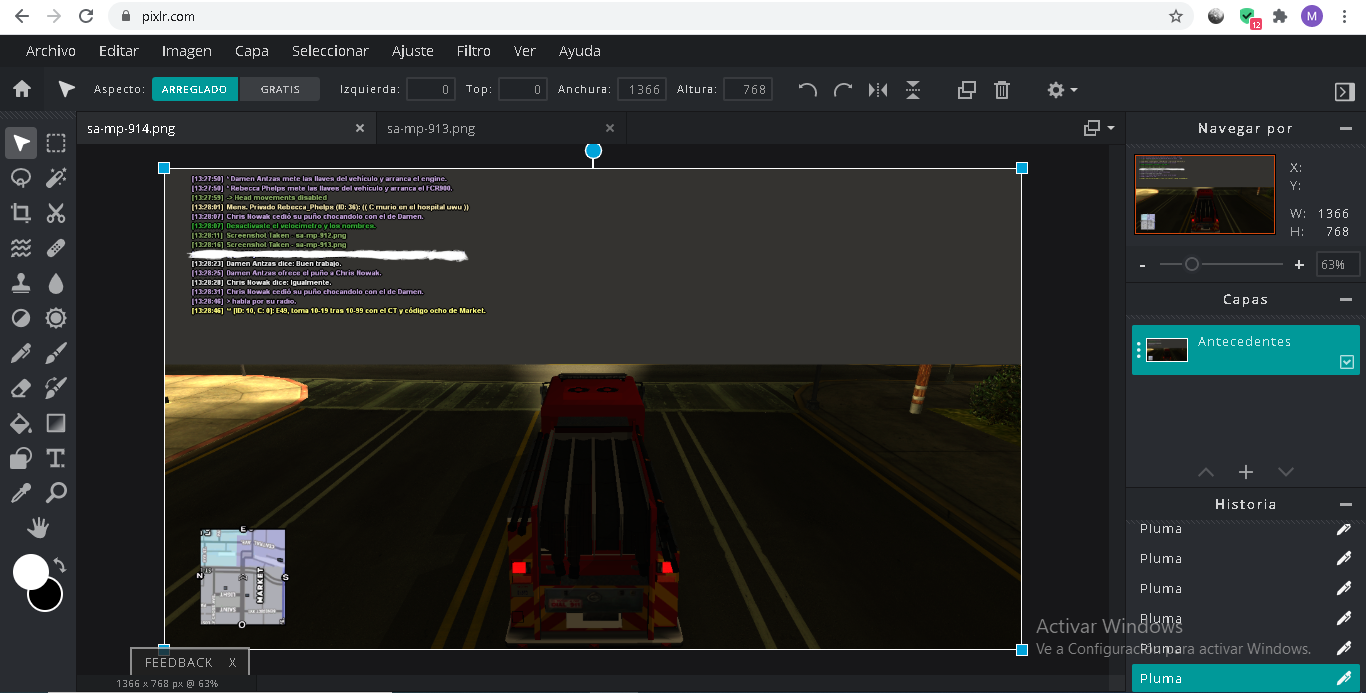Flip the layer vertically

click(913, 90)
